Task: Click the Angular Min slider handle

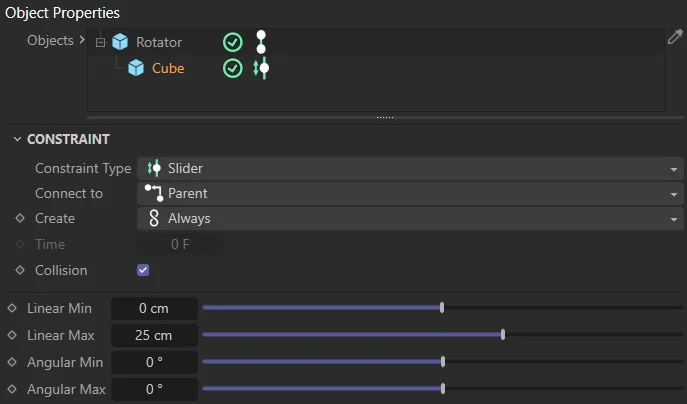Action: click(443, 362)
